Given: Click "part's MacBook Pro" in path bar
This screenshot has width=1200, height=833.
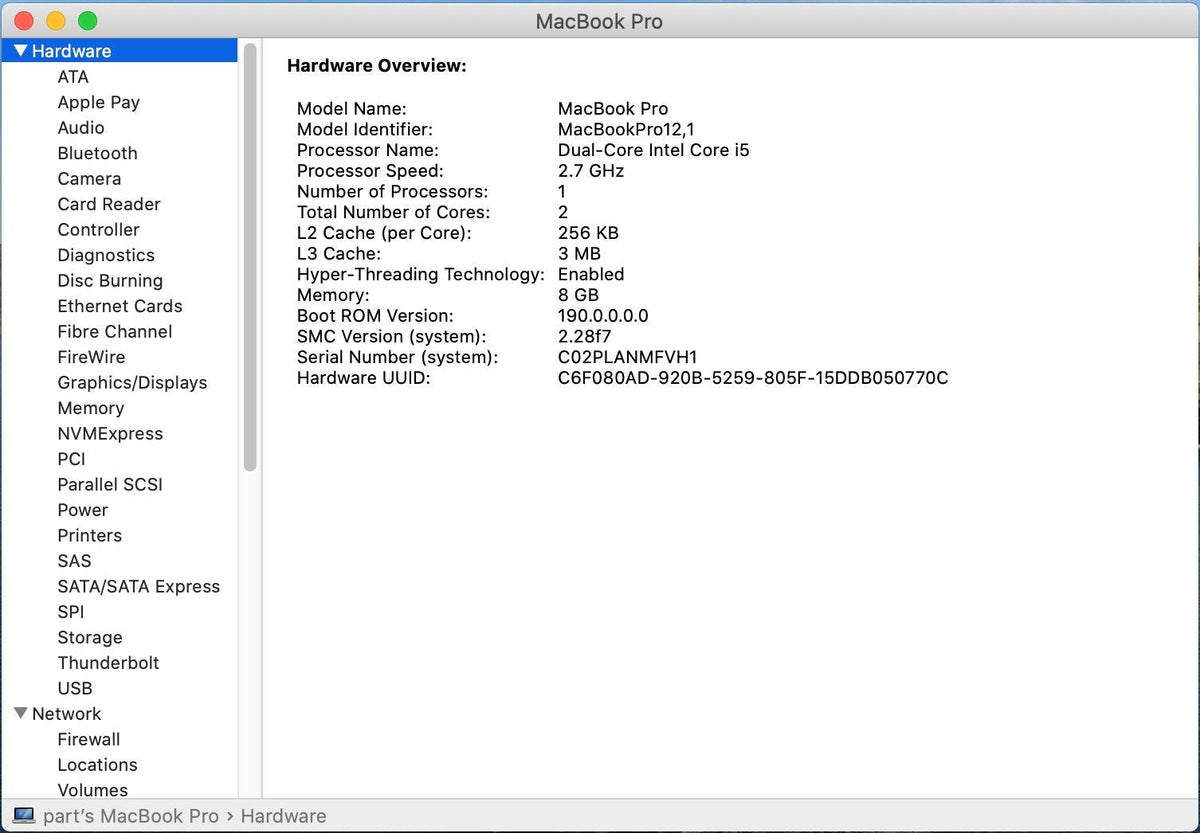Looking at the screenshot, I should pos(131,816).
